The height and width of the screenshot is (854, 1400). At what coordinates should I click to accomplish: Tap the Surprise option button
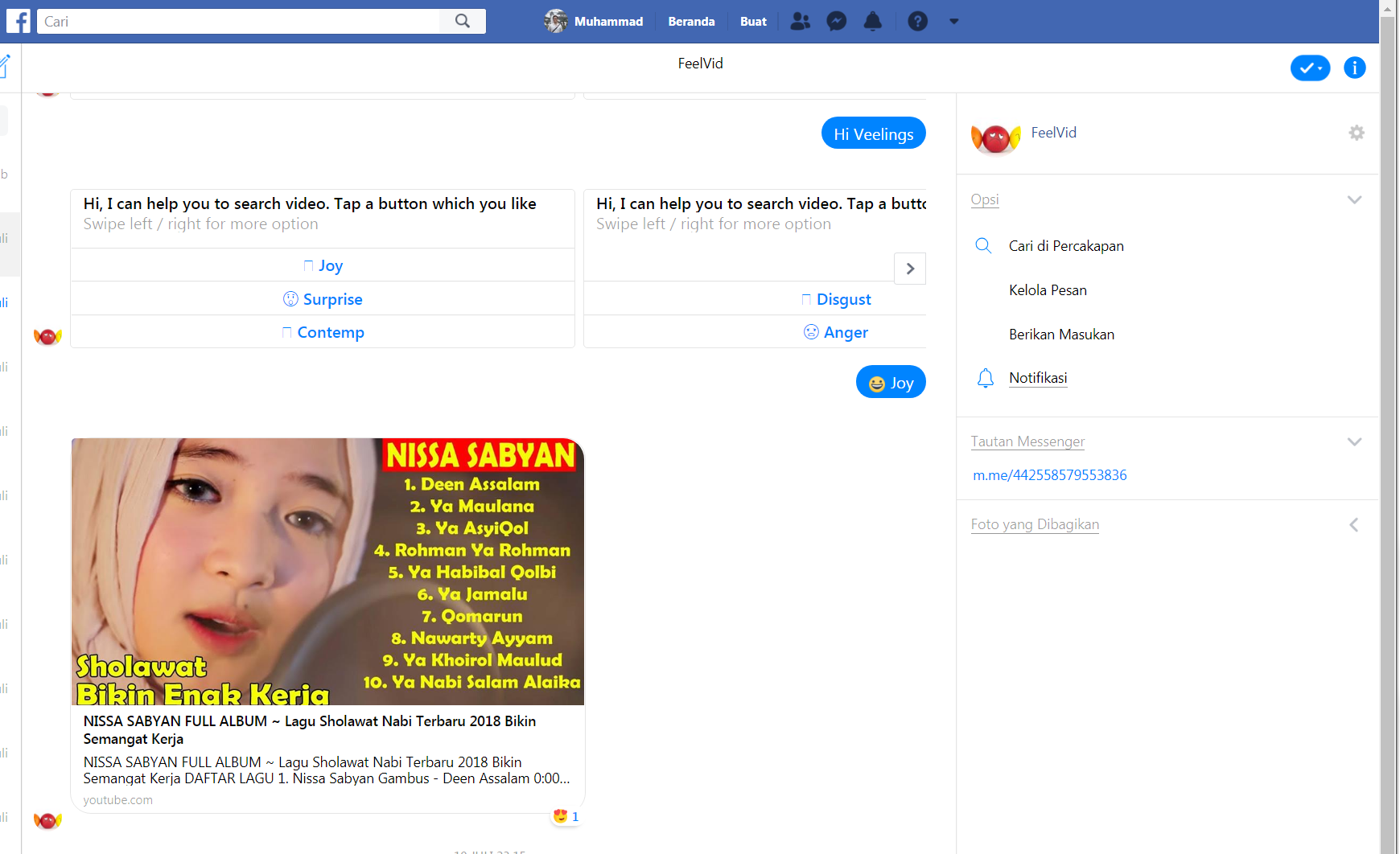point(323,299)
